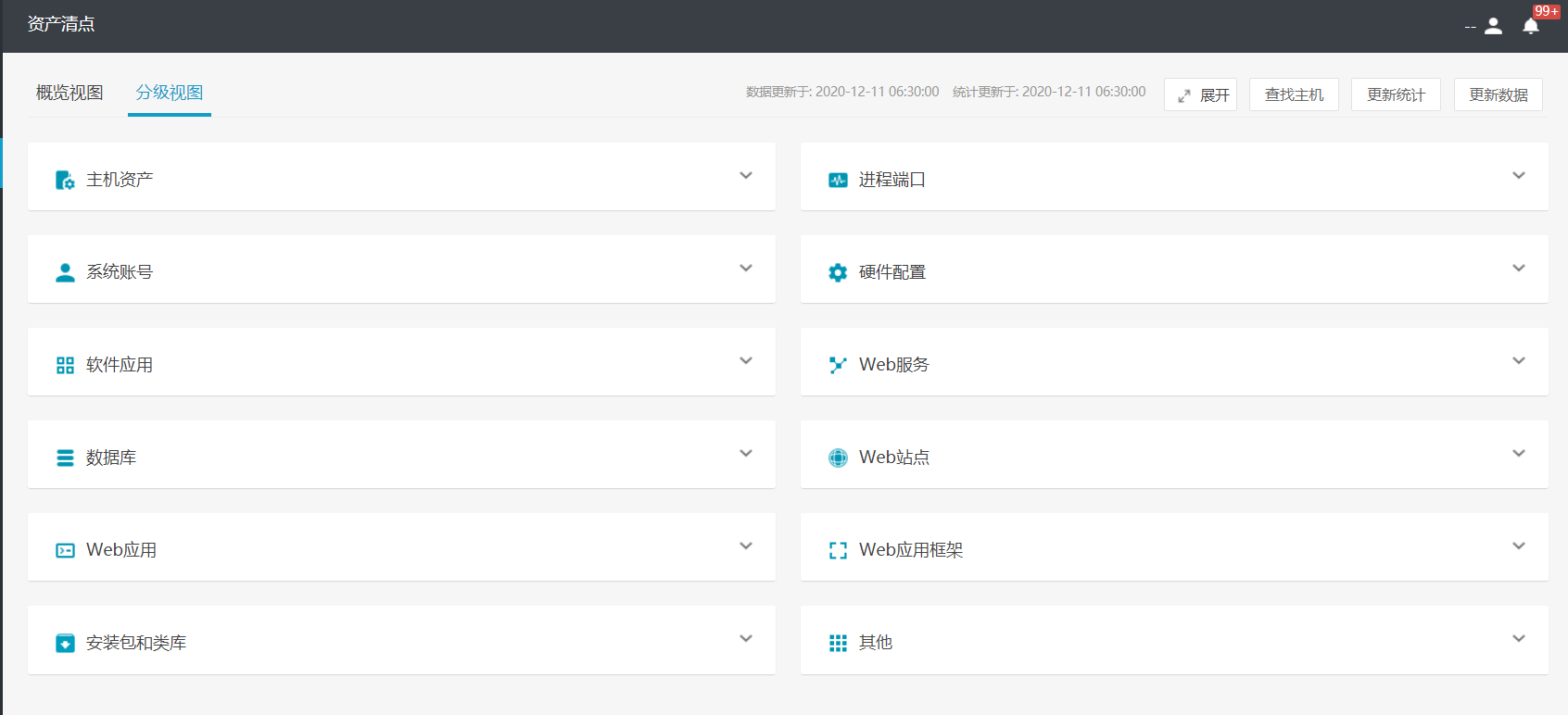
Task: Expand the Web应用 panel chevron
Action: [746, 546]
